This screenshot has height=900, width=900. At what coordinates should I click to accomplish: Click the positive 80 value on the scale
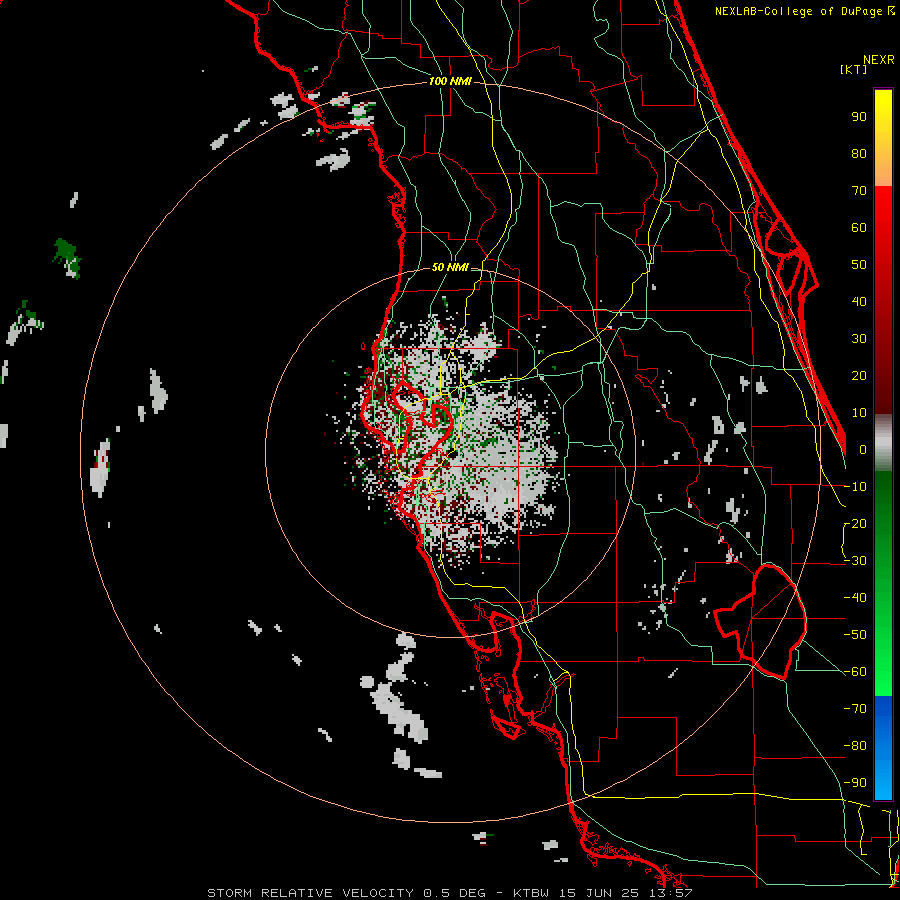click(859, 153)
